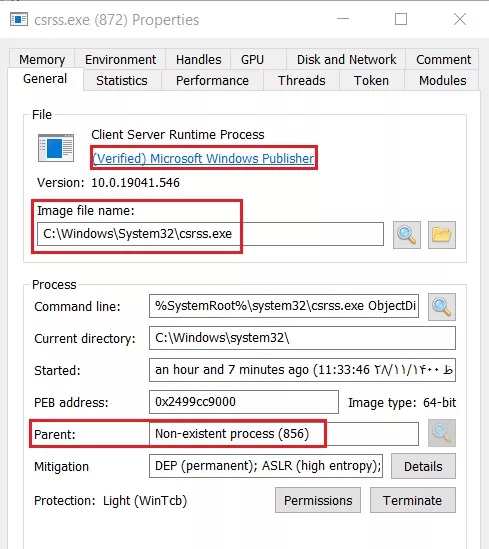Open the Disk and Network tab
Image resolution: width=489 pixels, height=549 pixels.
pyautogui.click(x=347, y=60)
